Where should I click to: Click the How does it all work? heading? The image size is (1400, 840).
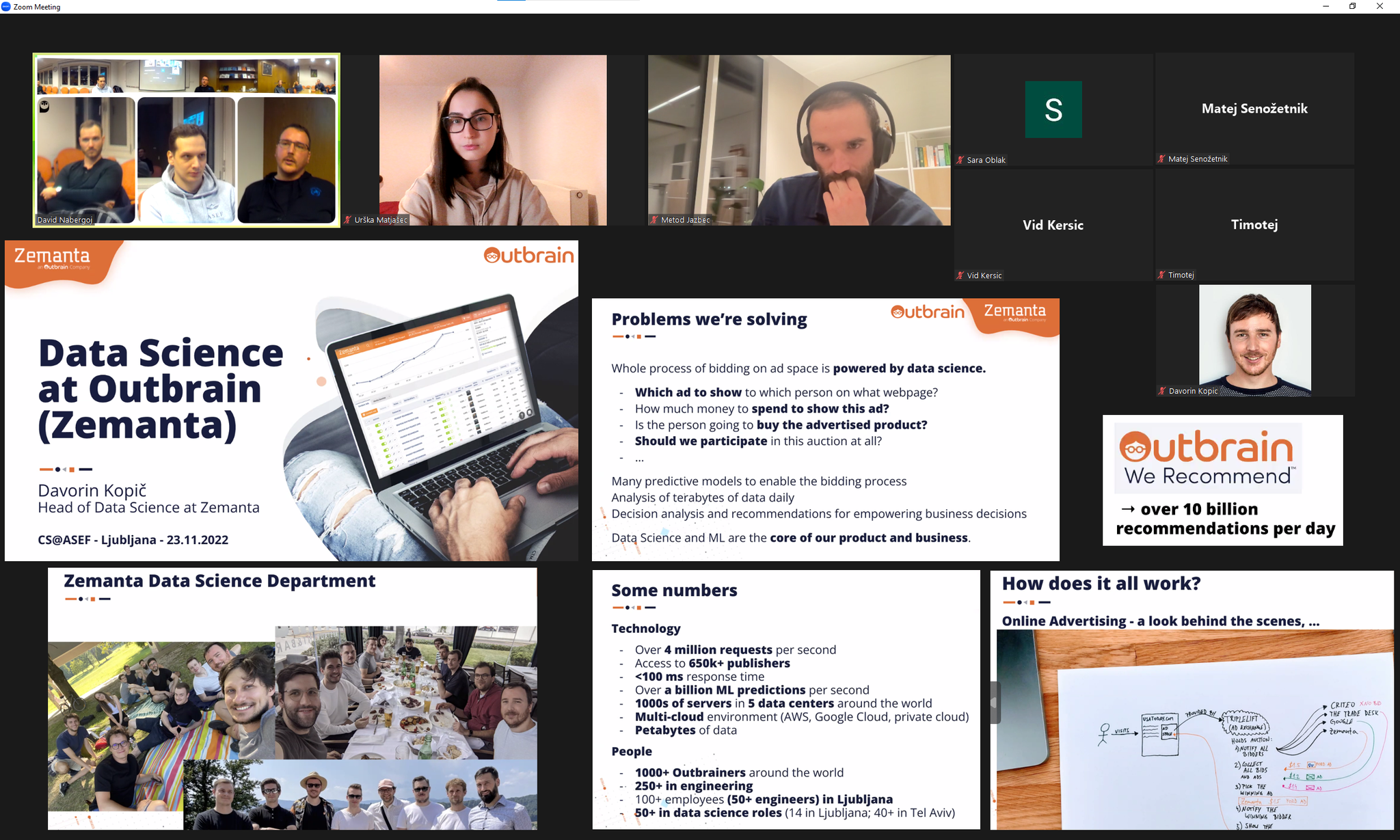(x=1101, y=584)
